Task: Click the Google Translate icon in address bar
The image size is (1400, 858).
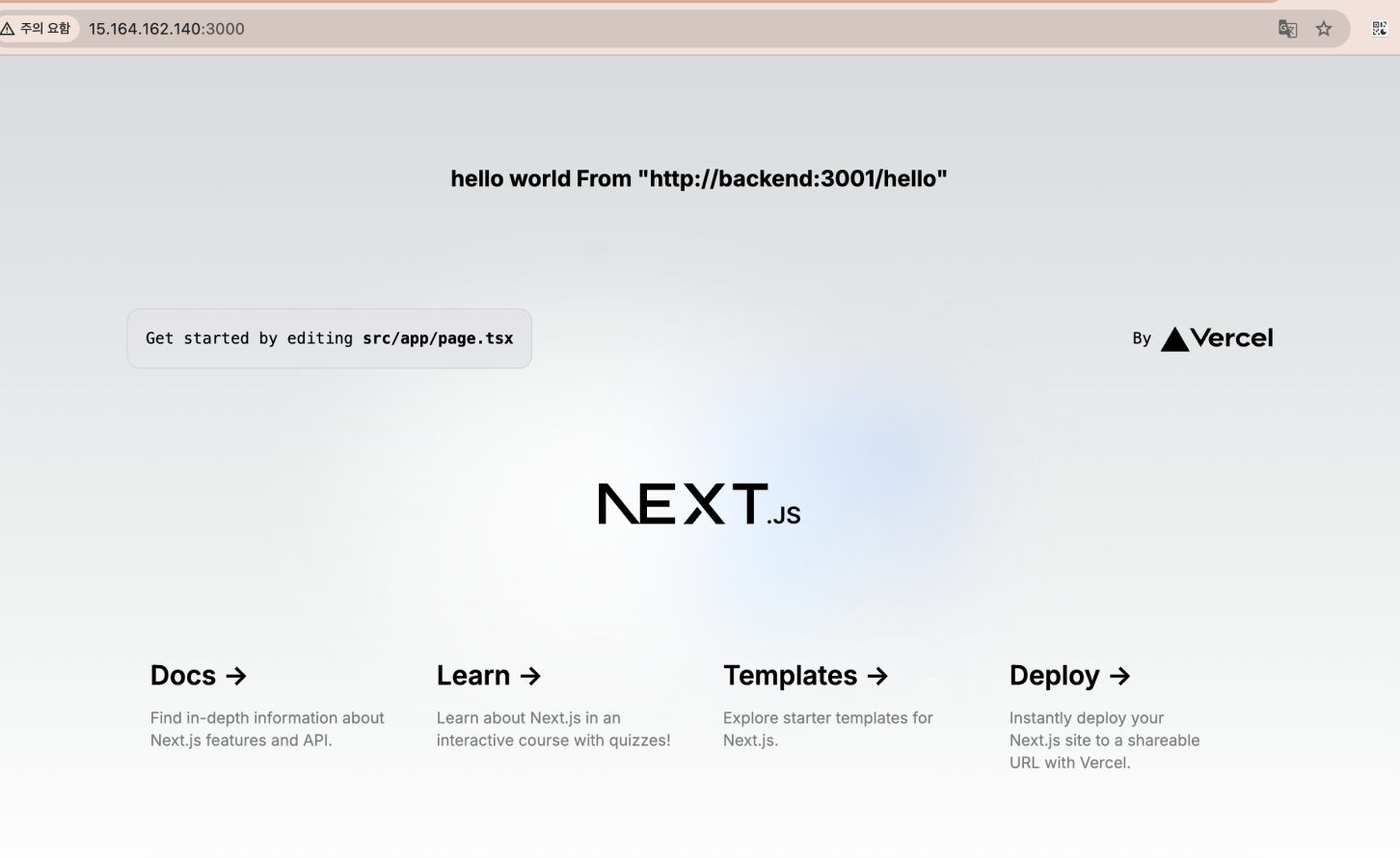Action: (1287, 29)
